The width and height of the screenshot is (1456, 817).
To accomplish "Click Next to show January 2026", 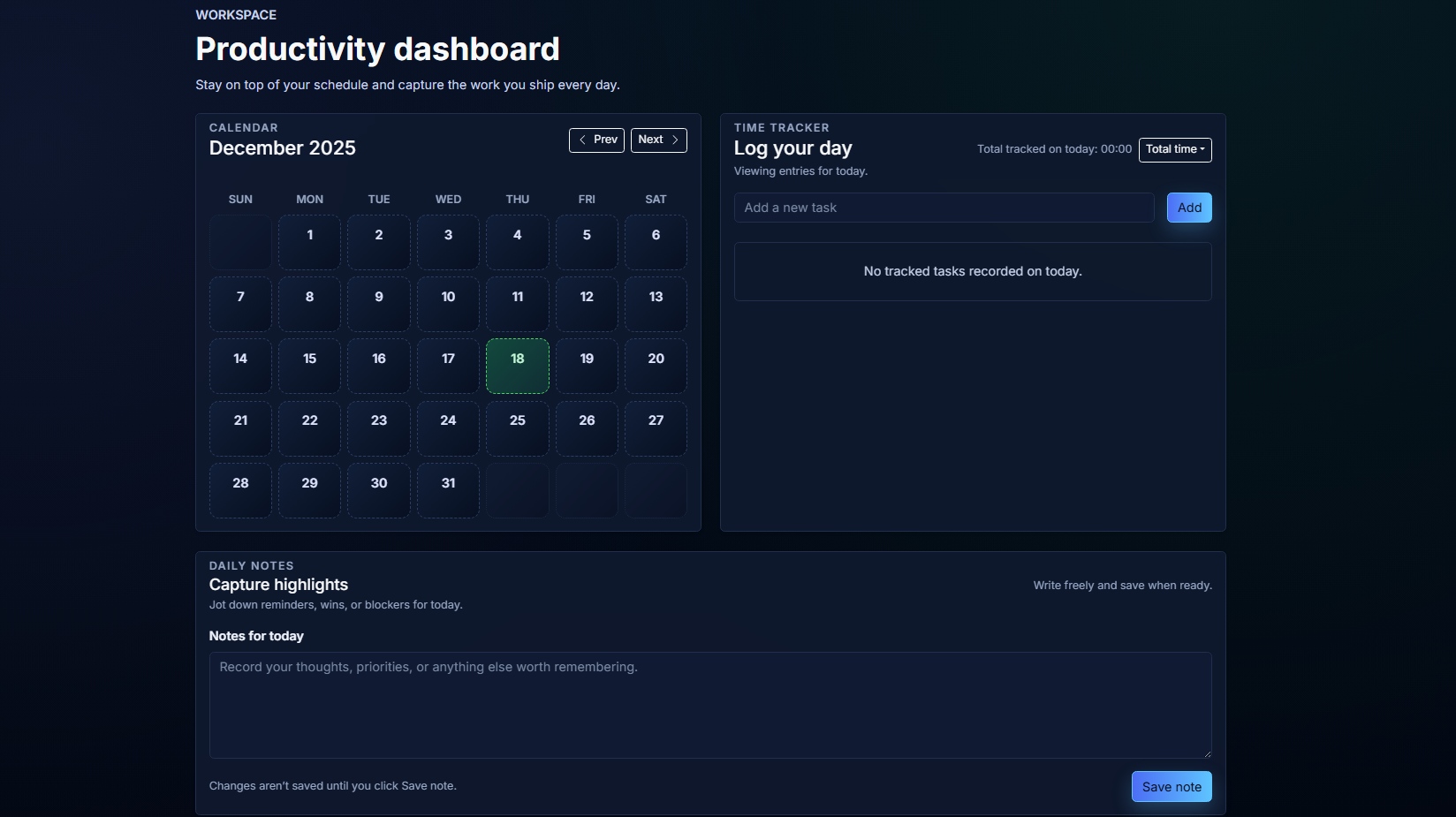I will click(658, 140).
